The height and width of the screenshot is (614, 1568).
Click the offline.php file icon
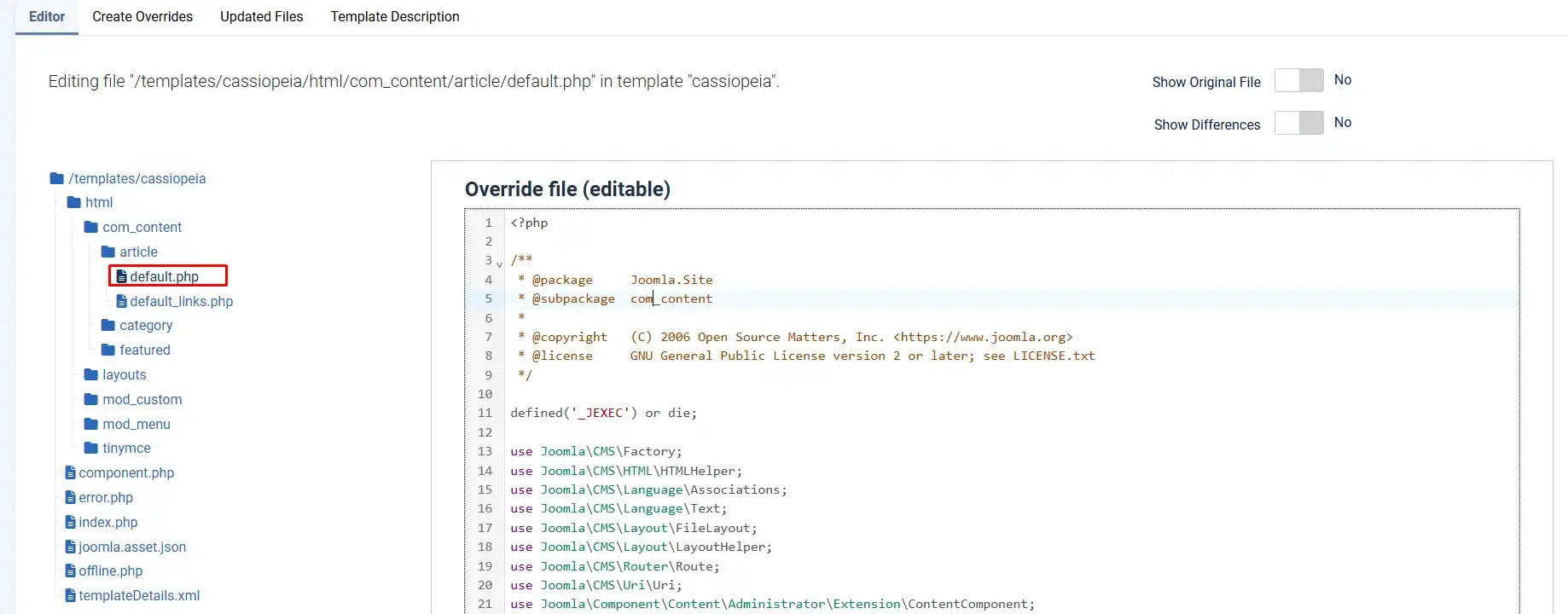tap(71, 571)
